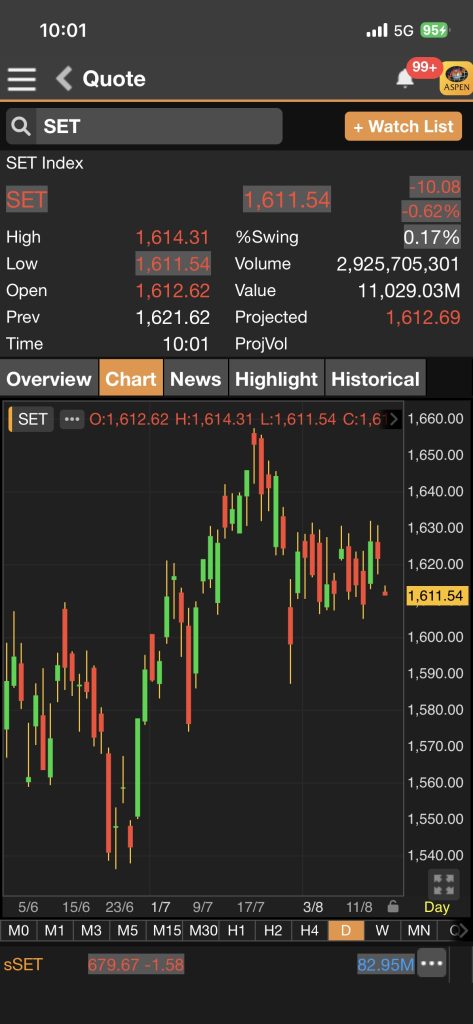Toggle the chart scroll lock icon
Viewport: 473px width, 1024px height.
pyautogui.click(x=393, y=906)
